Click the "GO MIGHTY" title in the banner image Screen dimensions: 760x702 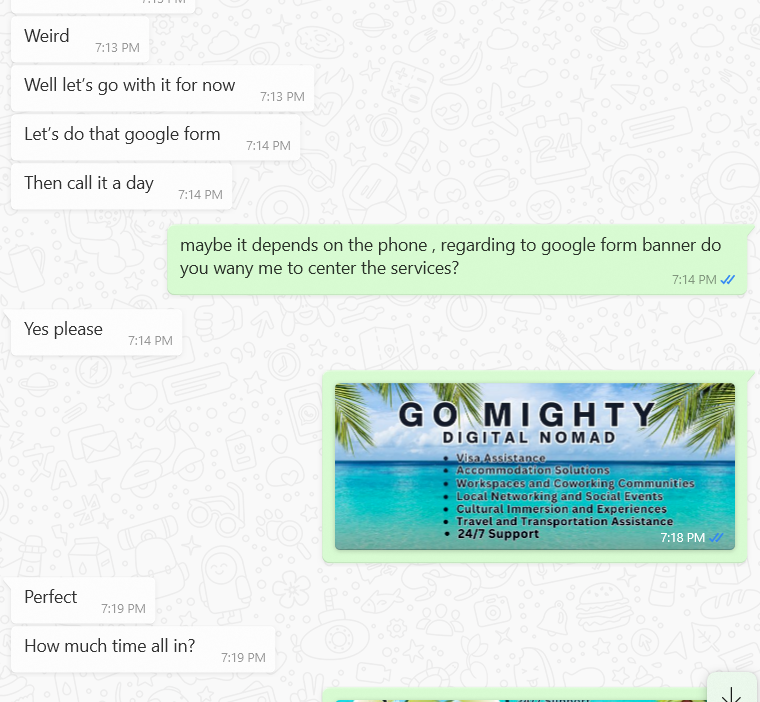click(527, 415)
